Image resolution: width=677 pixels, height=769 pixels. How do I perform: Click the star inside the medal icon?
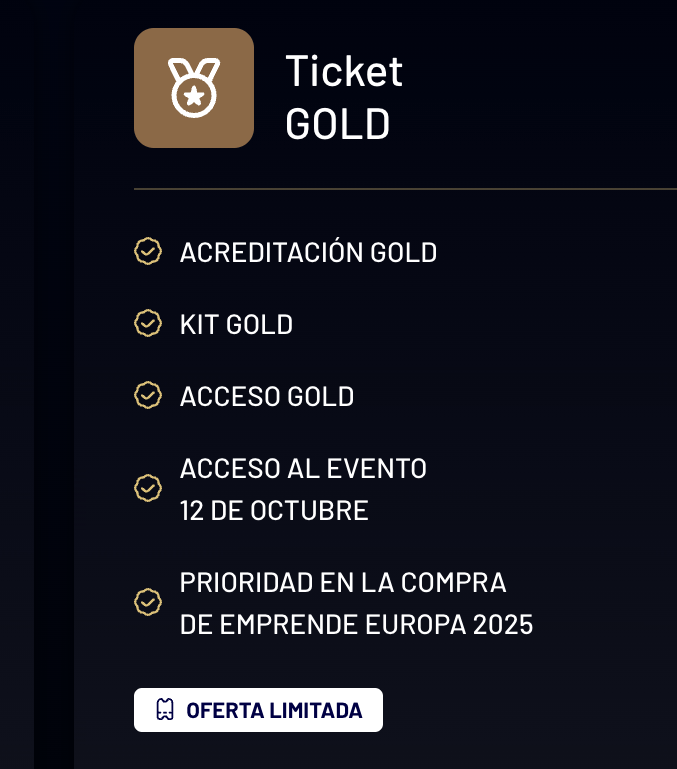click(x=194, y=96)
